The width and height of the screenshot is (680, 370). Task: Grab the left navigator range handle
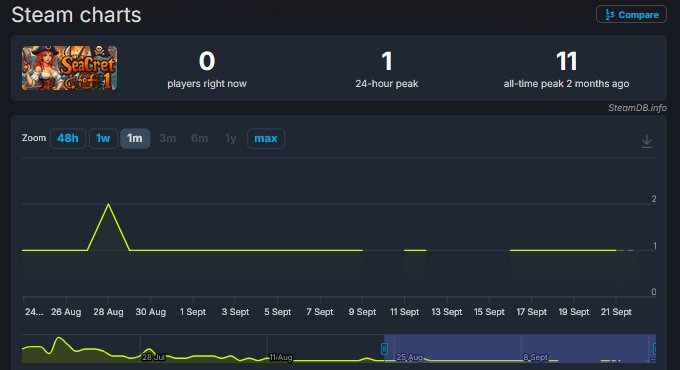(384, 348)
